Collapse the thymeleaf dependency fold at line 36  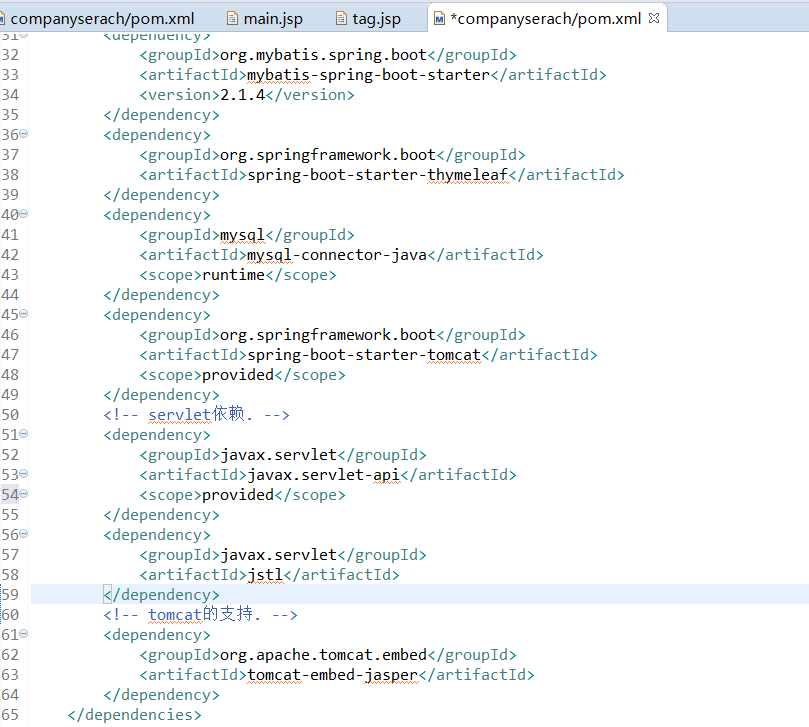pos(22,134)
